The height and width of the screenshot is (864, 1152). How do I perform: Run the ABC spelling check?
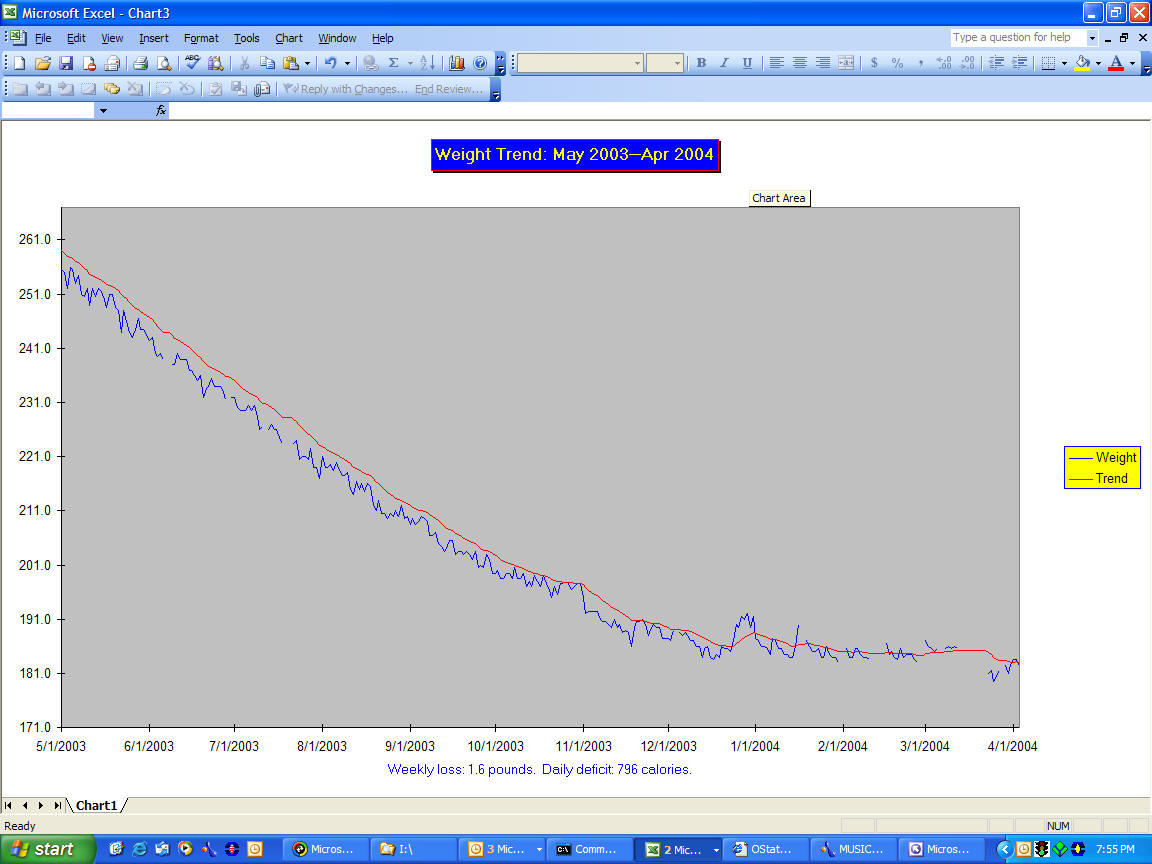192,64
